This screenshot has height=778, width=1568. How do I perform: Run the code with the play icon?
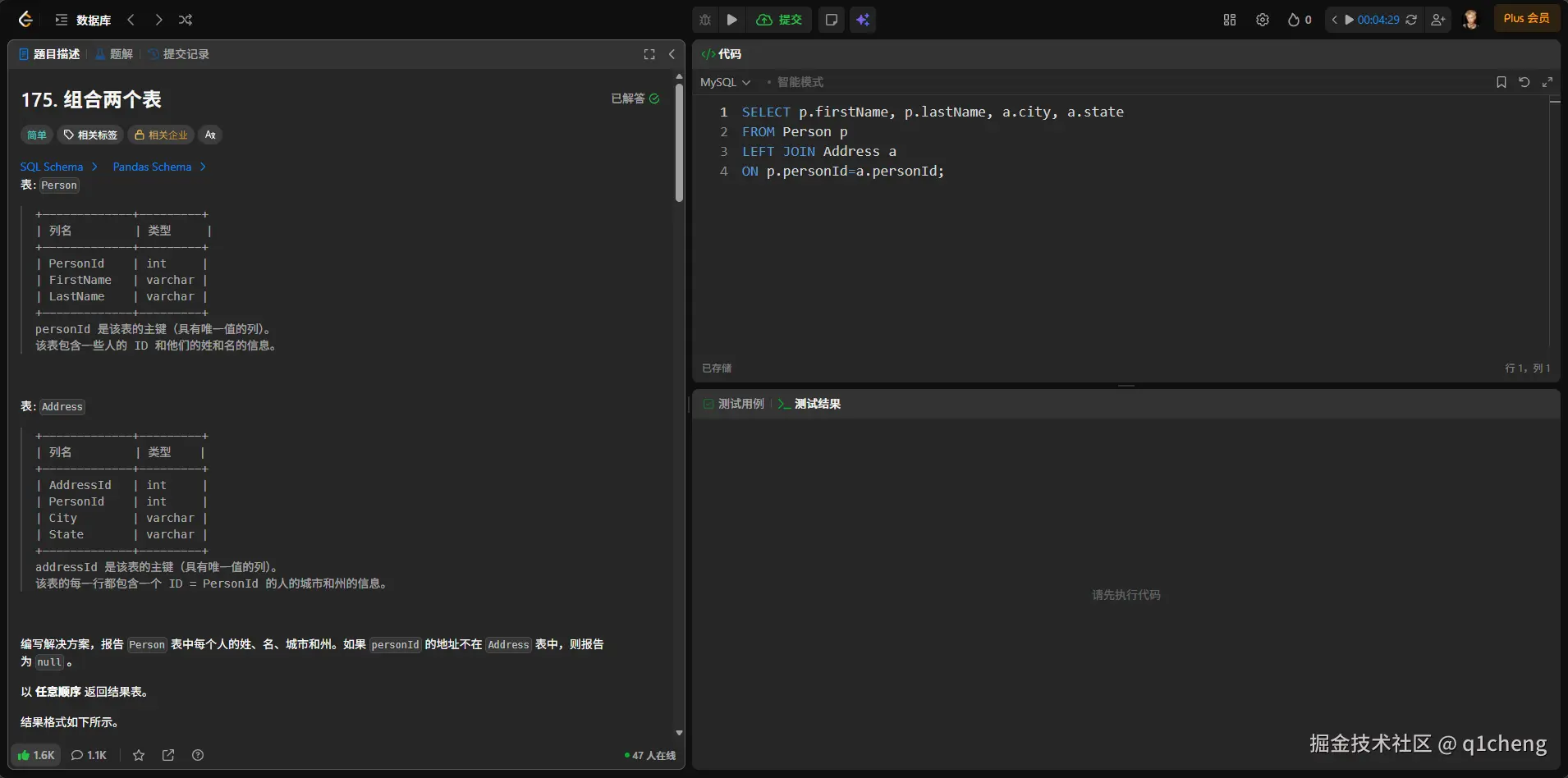coord(732,20)
